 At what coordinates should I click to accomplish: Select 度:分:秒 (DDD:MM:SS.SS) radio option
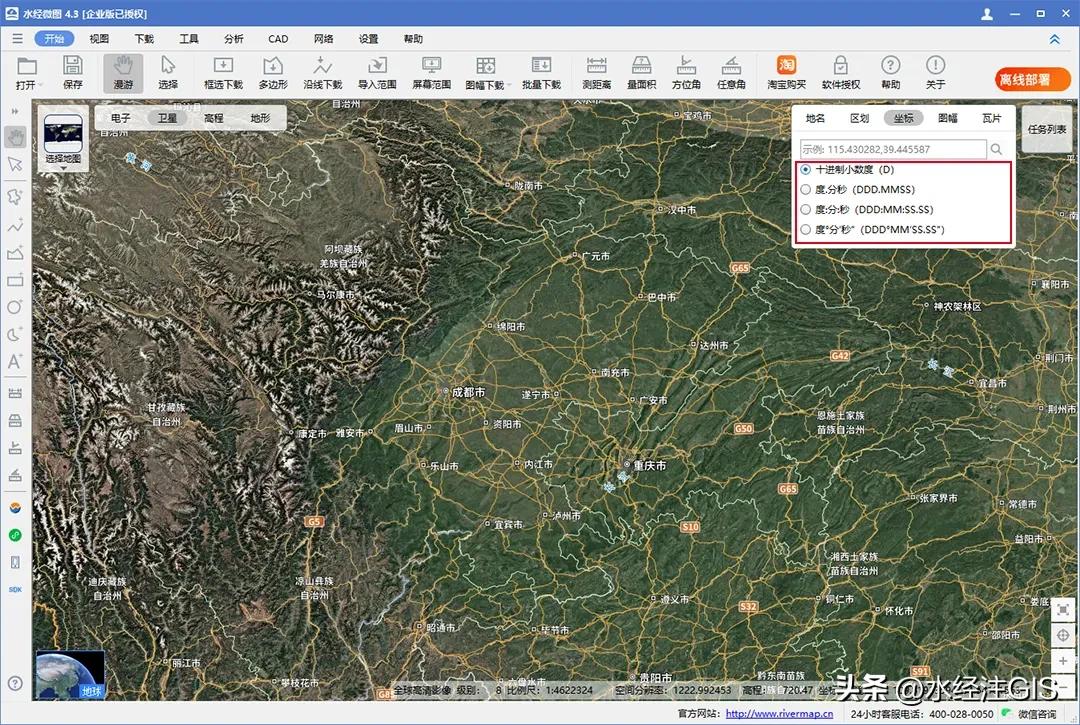pos(806,209)
